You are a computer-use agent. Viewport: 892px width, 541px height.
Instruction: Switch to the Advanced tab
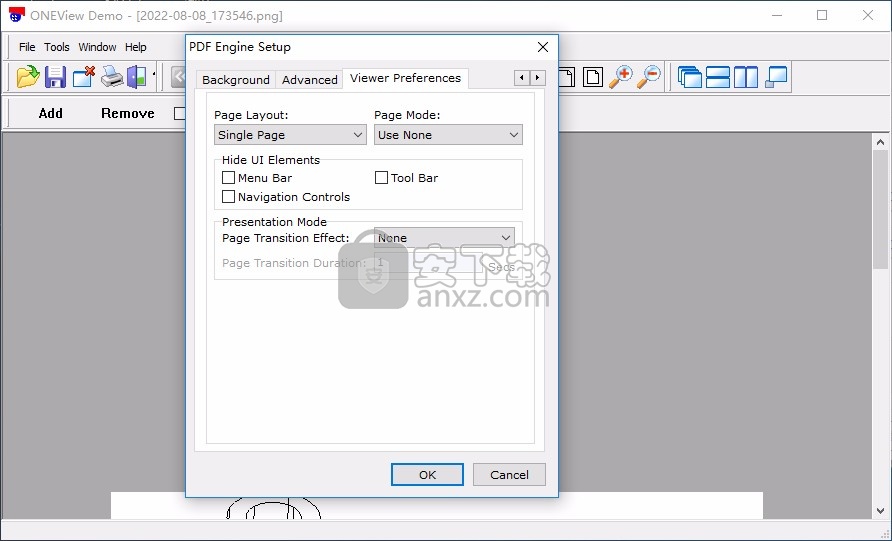309,80
